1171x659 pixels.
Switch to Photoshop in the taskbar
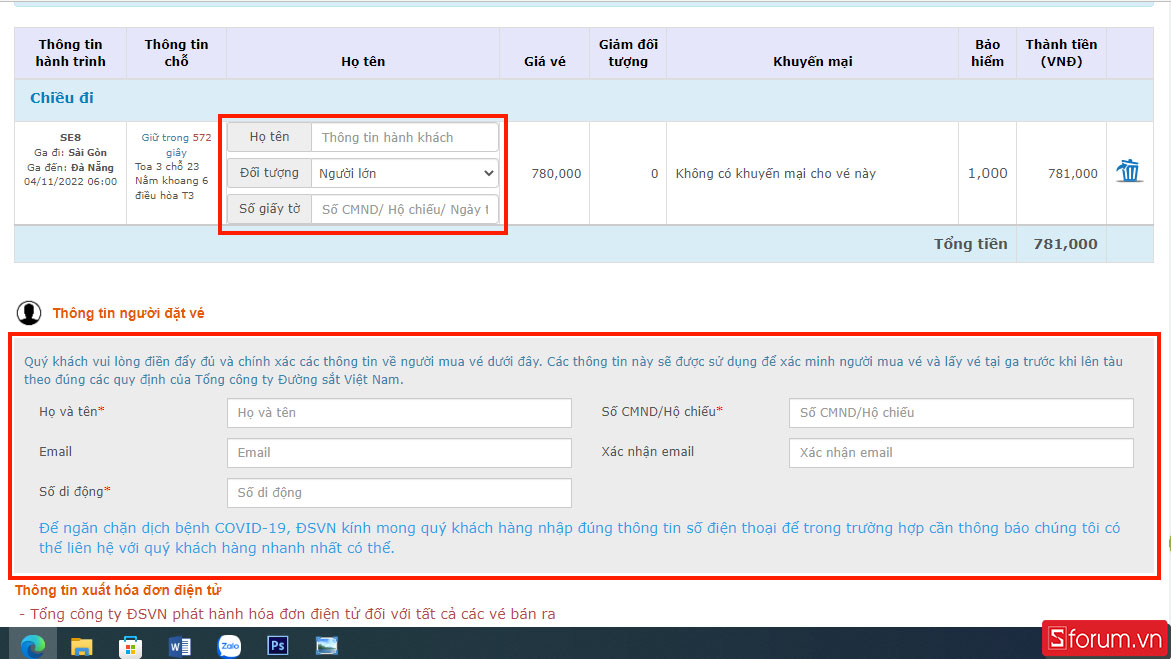pyautogui.click(x=278, y=646)
